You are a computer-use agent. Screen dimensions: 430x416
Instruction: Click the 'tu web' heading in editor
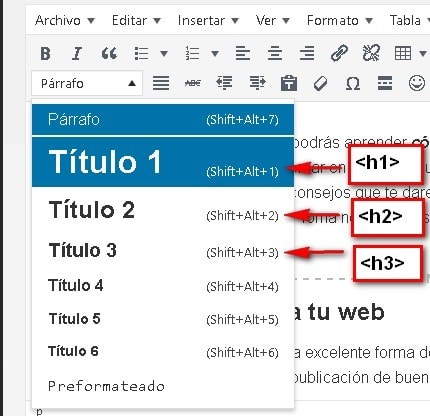pyautogui.click(x=346, y=312)
